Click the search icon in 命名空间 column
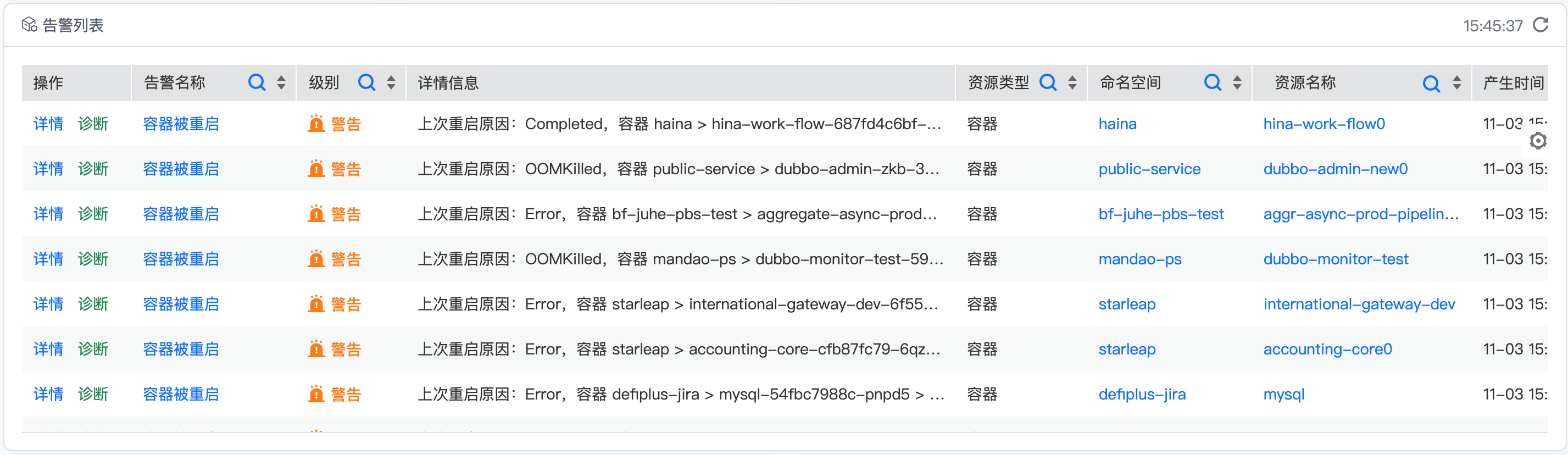Screen dimensions: 1568x455 click(1213, 82)
